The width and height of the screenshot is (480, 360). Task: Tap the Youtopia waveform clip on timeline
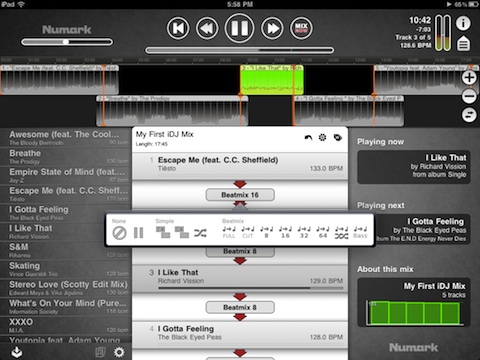(427, 80)
